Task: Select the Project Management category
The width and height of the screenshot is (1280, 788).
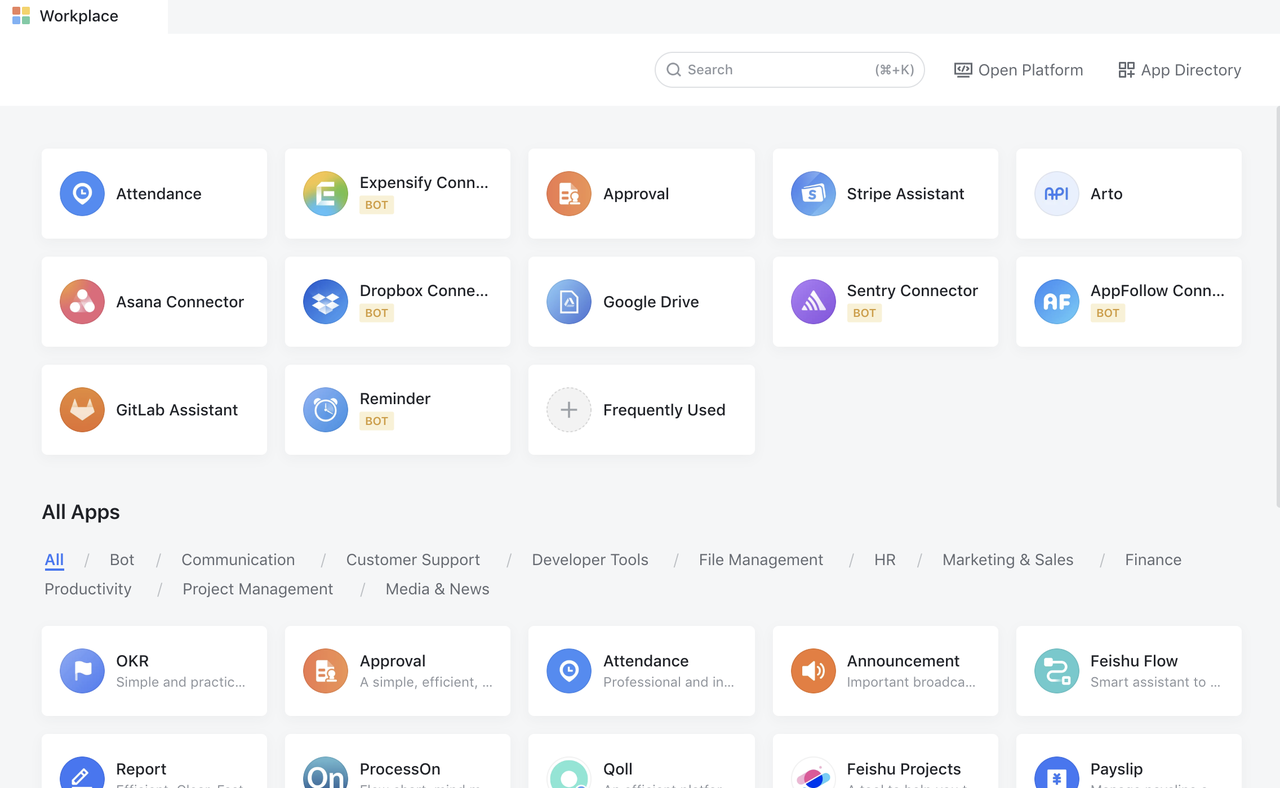Action: [x=258, y=589]
